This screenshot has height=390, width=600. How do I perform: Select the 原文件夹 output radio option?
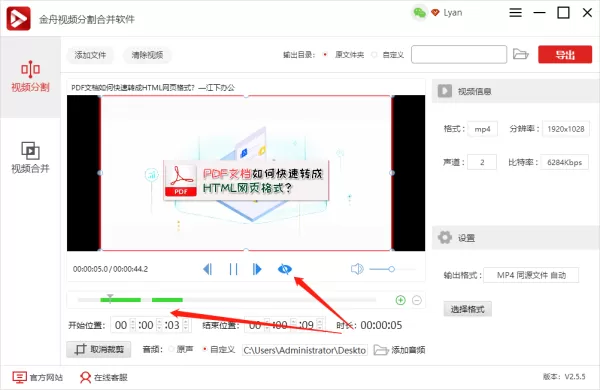click(325, 55)
